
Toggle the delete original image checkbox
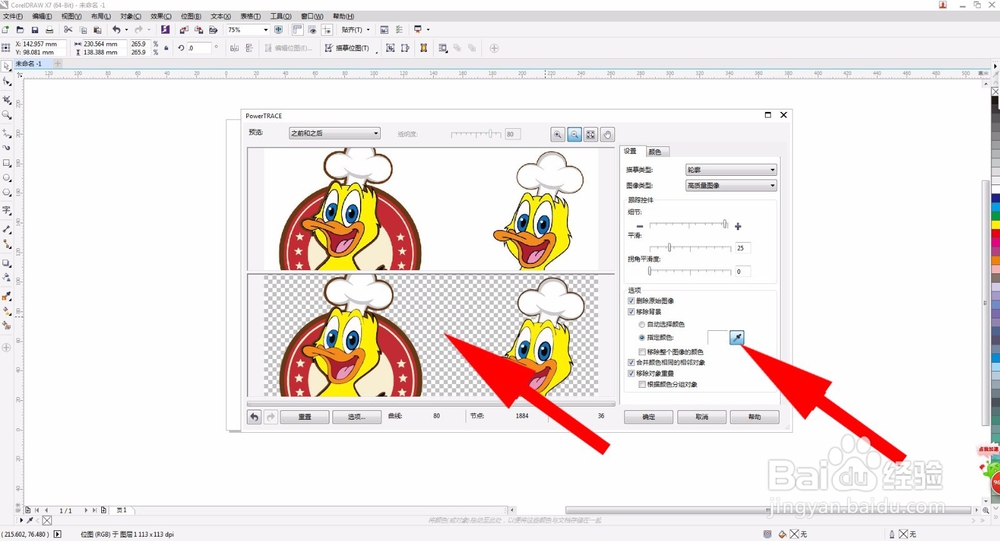(x=631, y=300)
